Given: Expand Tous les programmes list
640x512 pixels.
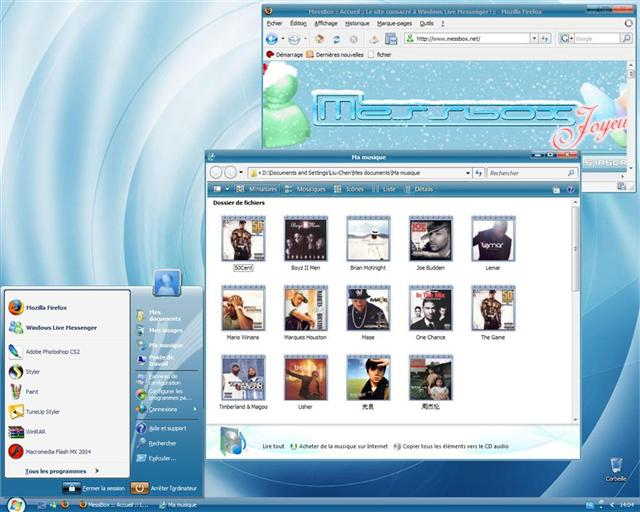Looking at the screenshot, I should pyautogui.click(x=62, y=471).
